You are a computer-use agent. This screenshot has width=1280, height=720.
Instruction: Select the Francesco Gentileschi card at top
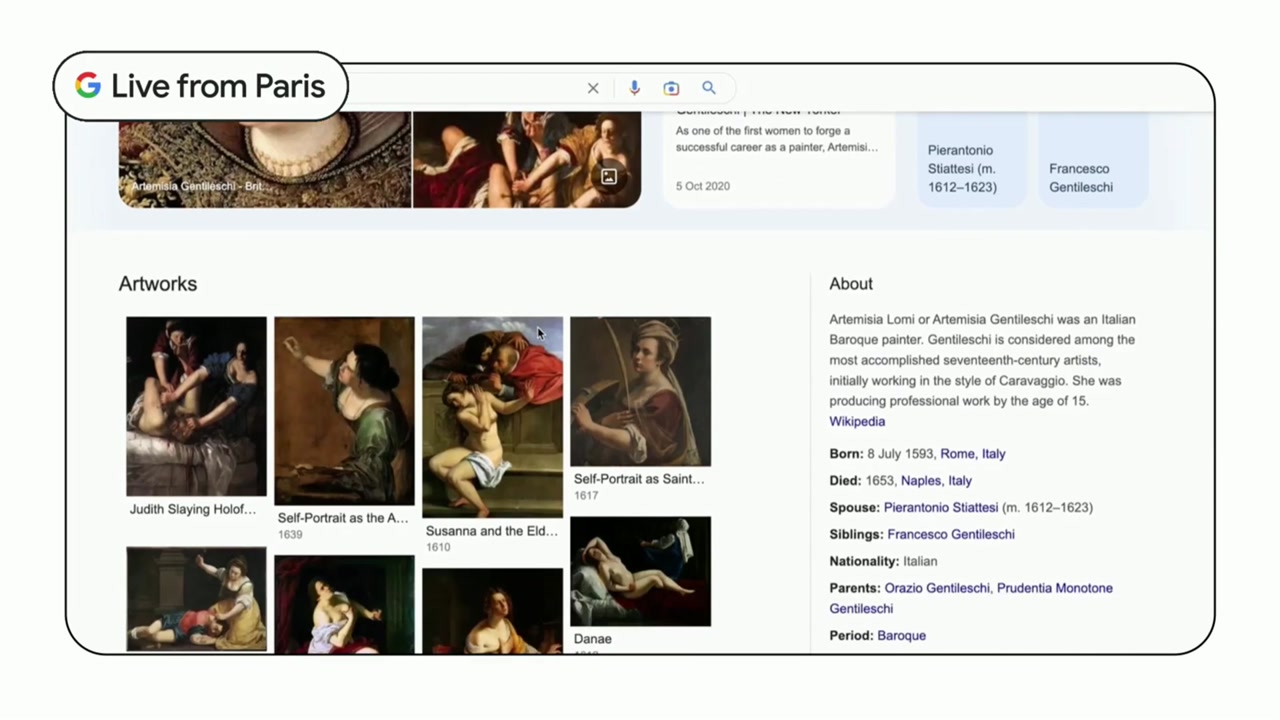(x=1093, y=160)
